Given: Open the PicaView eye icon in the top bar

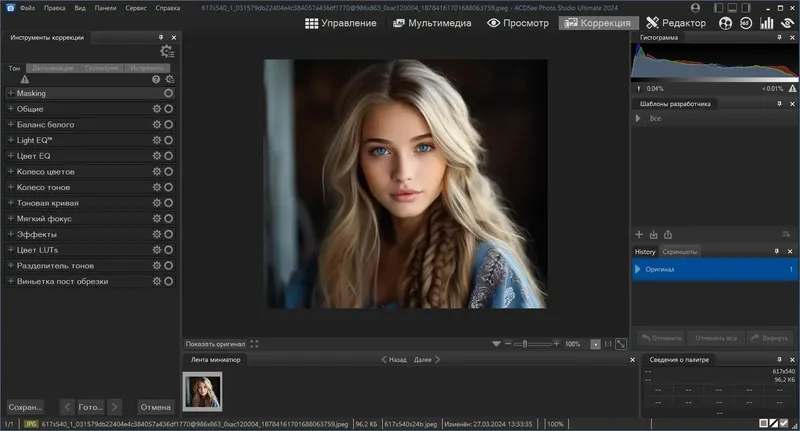Looking at the screenshot, I should [788, 23].
